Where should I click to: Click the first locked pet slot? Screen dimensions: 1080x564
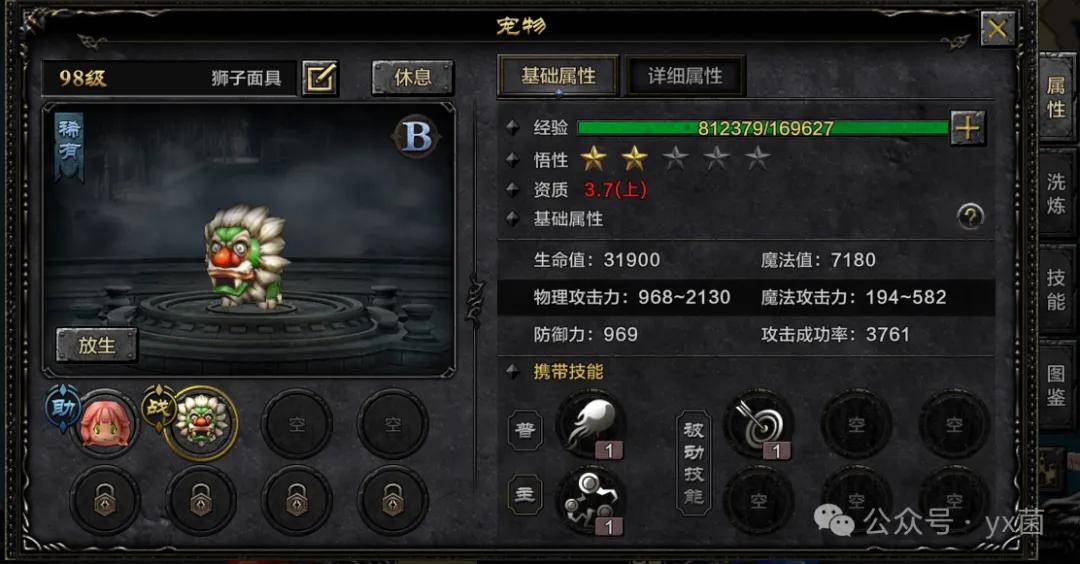(x=105, y=499)
